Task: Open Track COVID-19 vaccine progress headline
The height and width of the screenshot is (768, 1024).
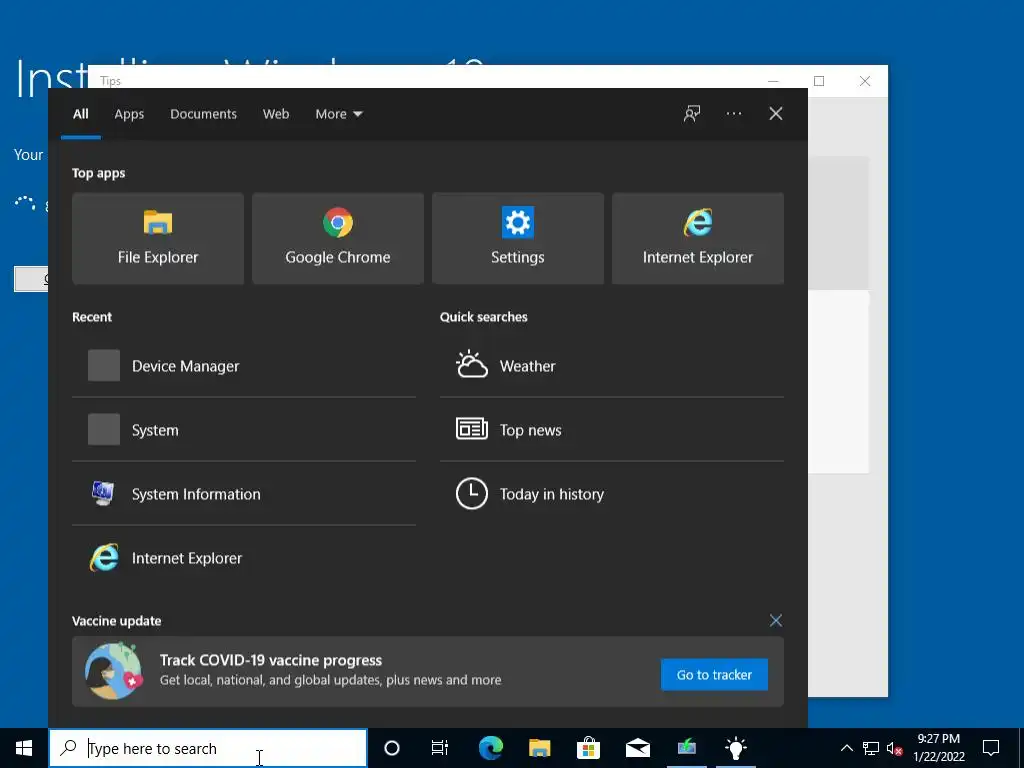Action: pyautogui.click(x=271, y=660)
